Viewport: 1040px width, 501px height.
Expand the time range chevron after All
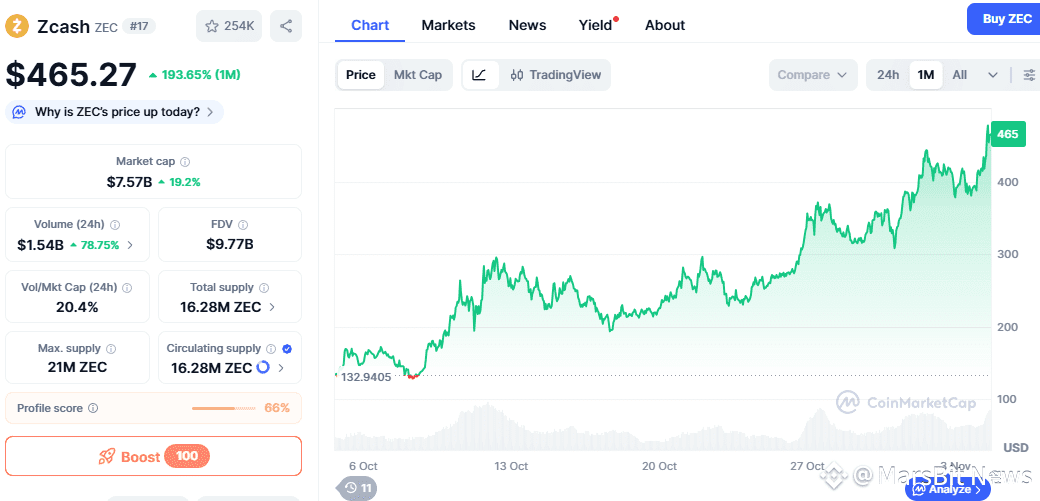[992, 75]
